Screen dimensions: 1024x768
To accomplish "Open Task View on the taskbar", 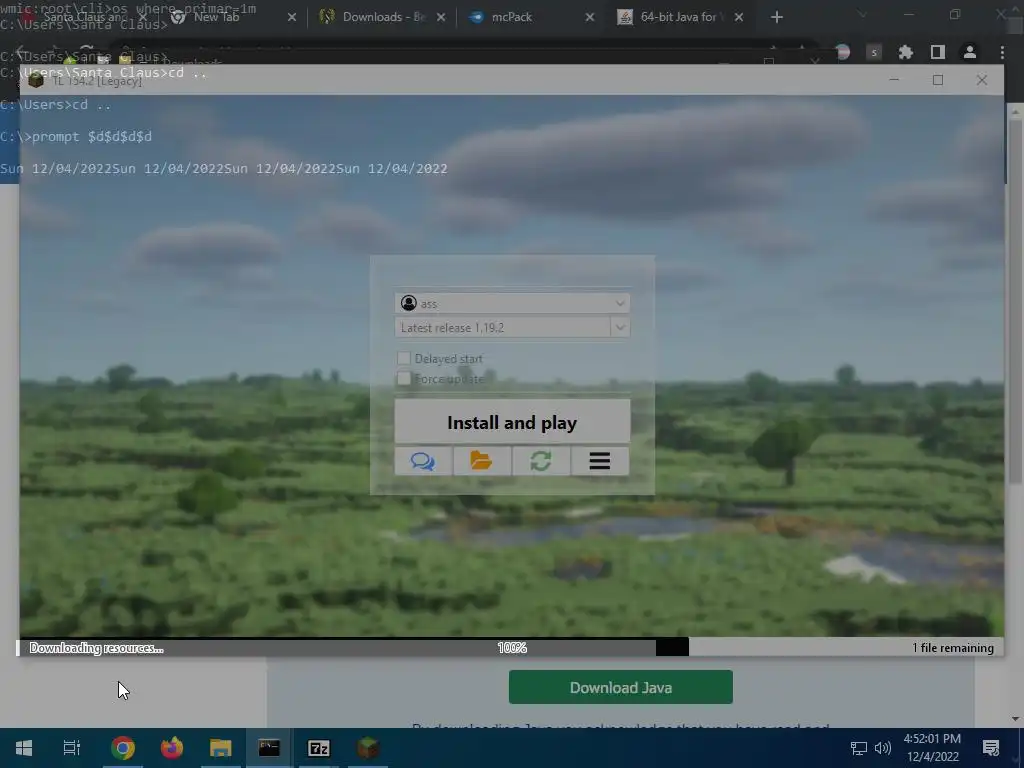I will (x=72, y=748).
